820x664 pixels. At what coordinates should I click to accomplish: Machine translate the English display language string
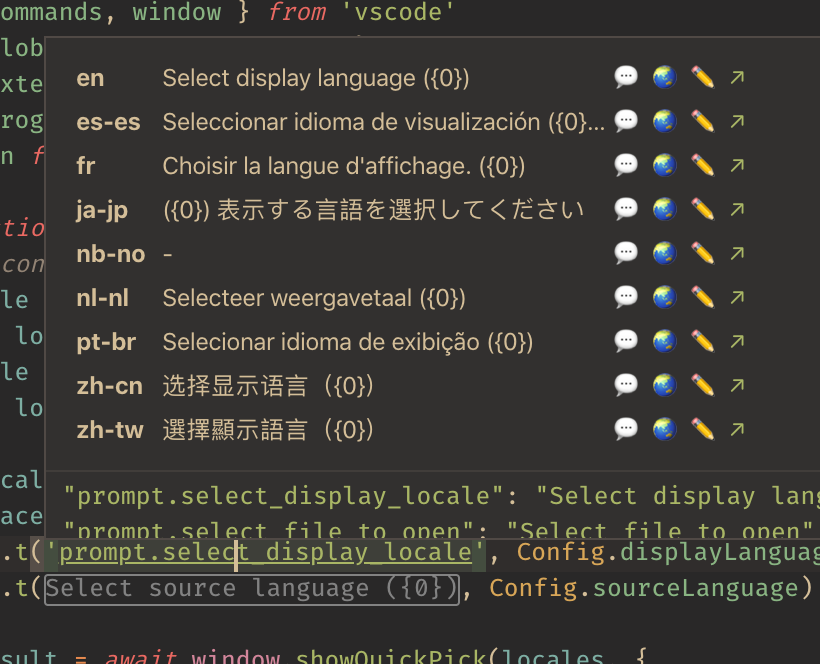click(x=664, y=78)
